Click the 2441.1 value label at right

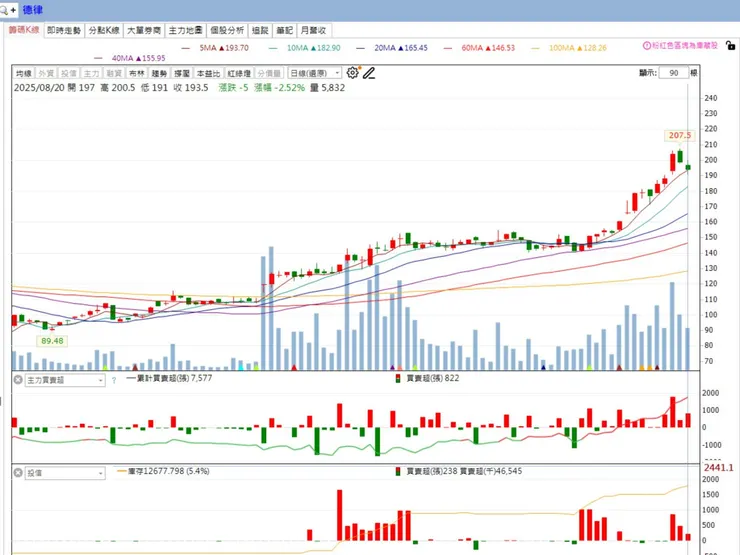pos(718,467)
